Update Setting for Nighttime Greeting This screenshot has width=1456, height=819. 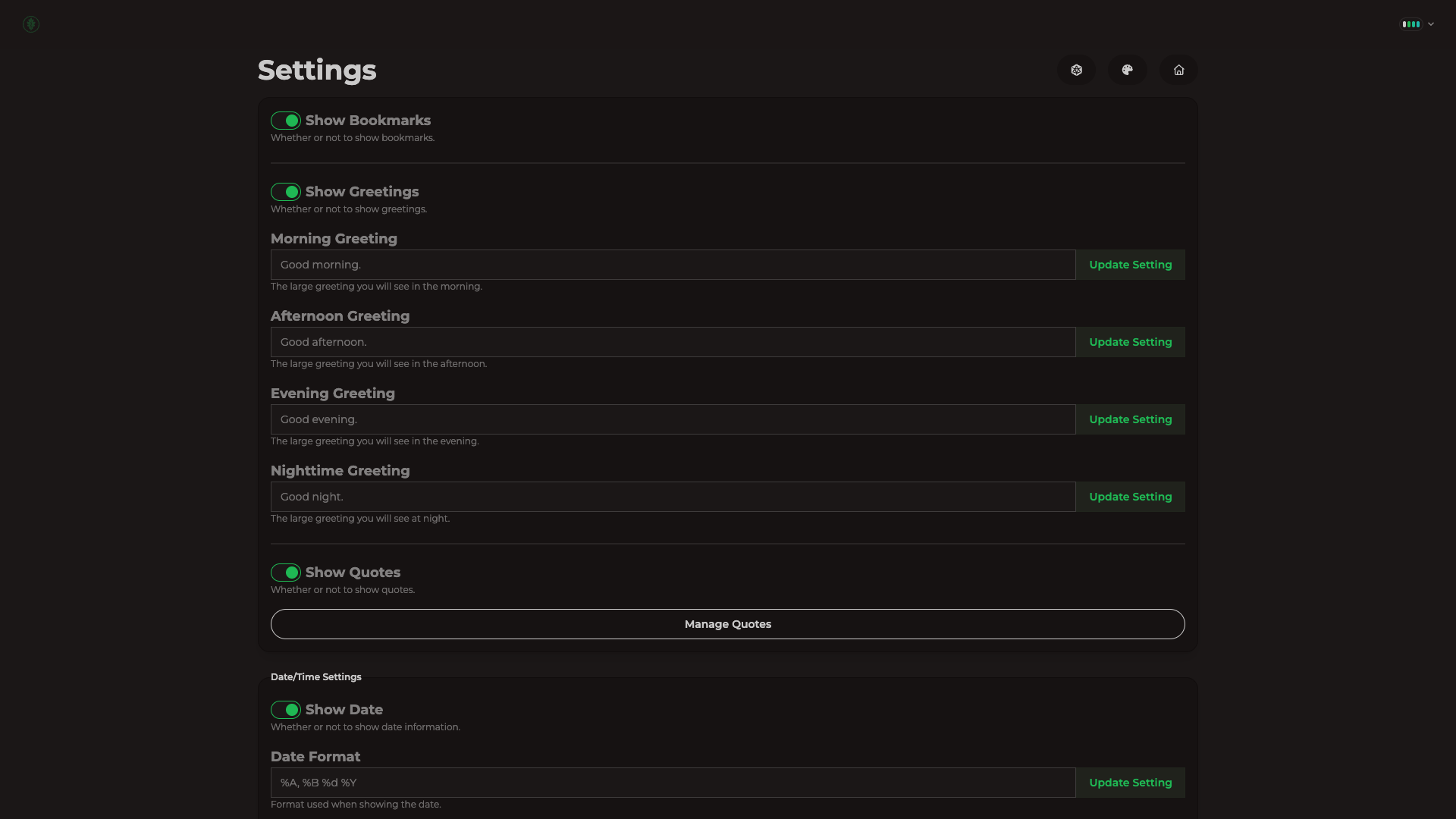pos(1130,497)
